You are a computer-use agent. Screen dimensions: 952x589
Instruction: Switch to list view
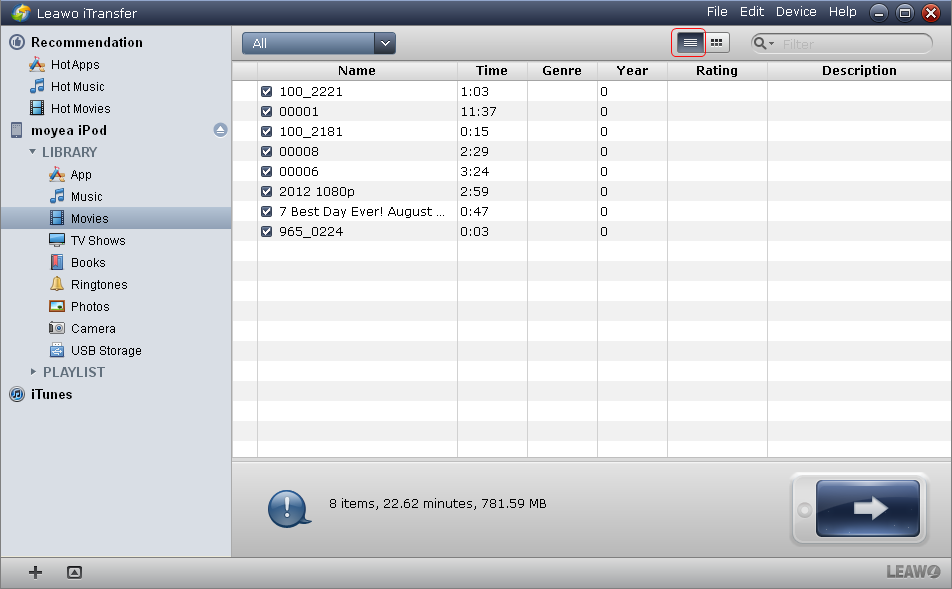click(x=690, y=43)
